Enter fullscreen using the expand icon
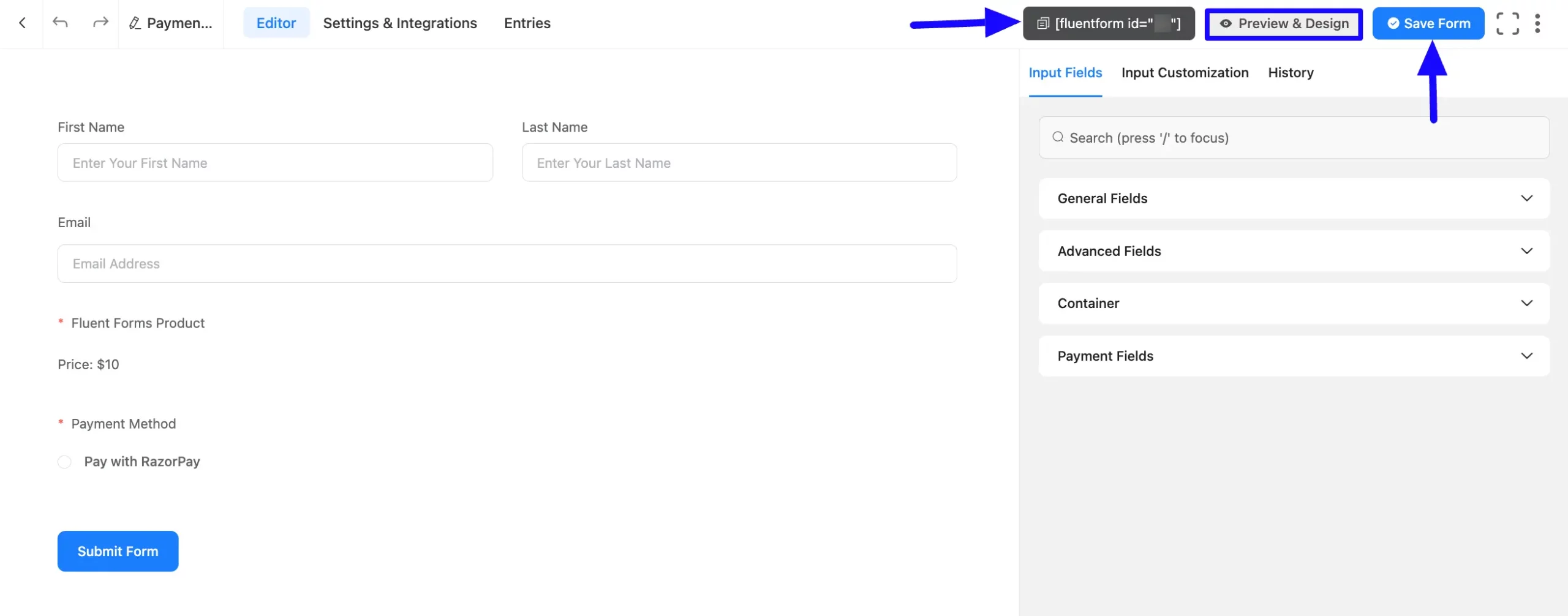The image size is (1568, 616). pos(1508,23)
